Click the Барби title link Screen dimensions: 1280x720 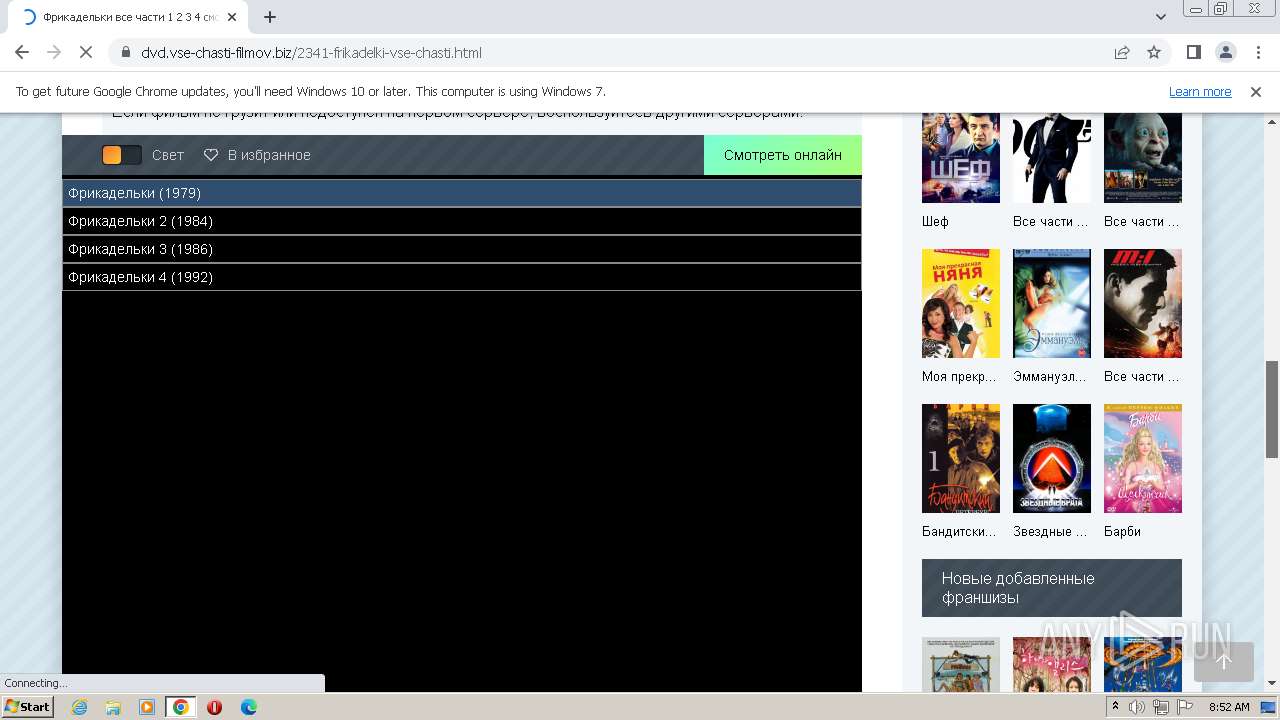click(x=1122, y=532)
